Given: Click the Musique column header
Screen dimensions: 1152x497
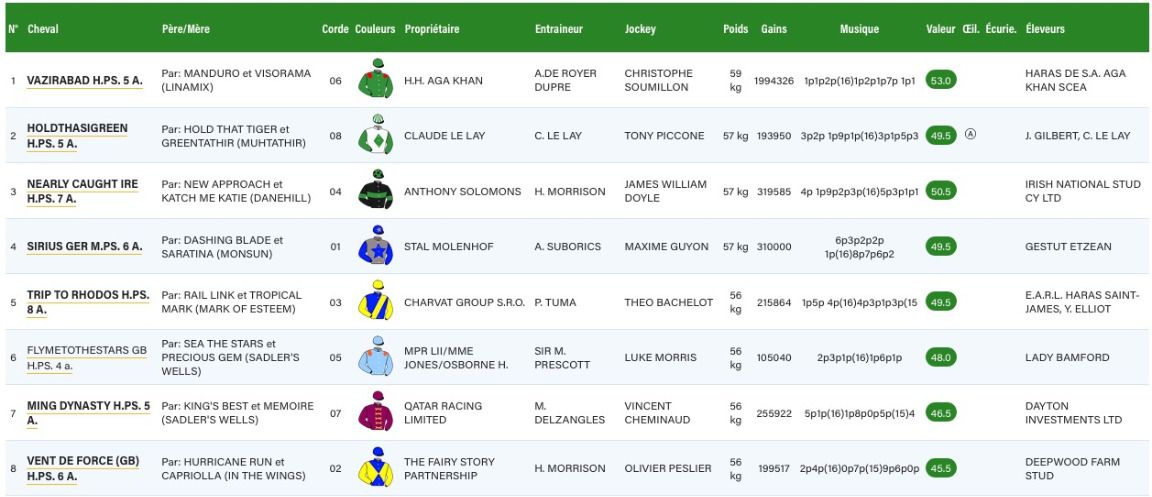Looking at the screenshot, I should [859, 29].
